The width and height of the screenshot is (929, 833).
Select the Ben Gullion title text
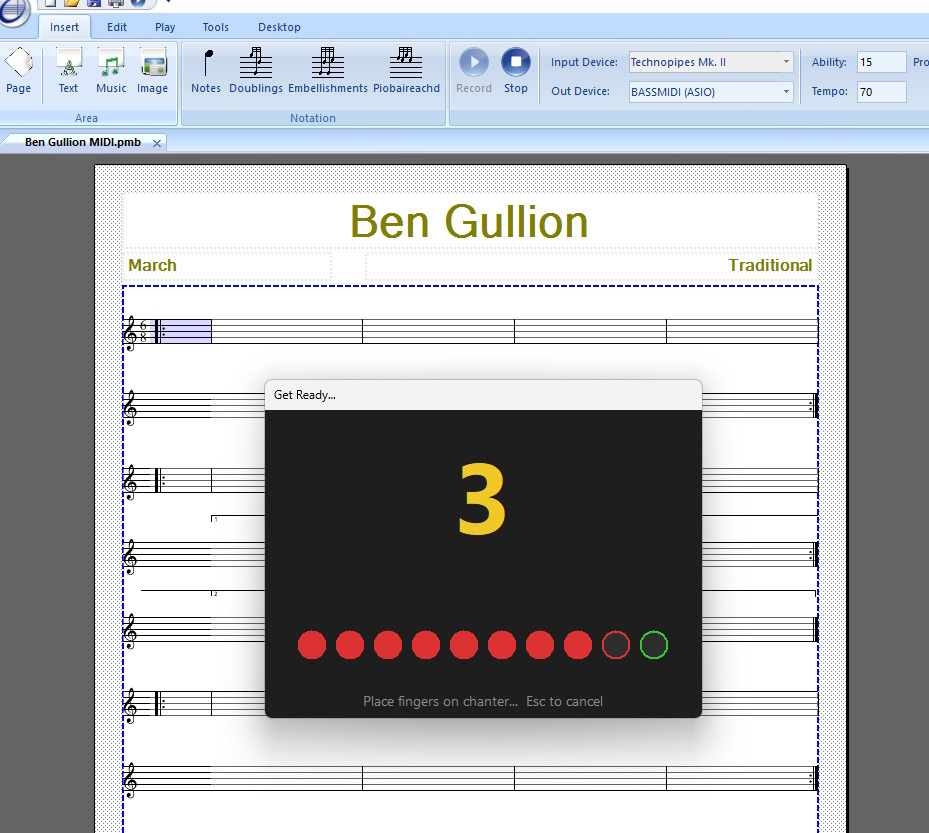pos(469,222)
